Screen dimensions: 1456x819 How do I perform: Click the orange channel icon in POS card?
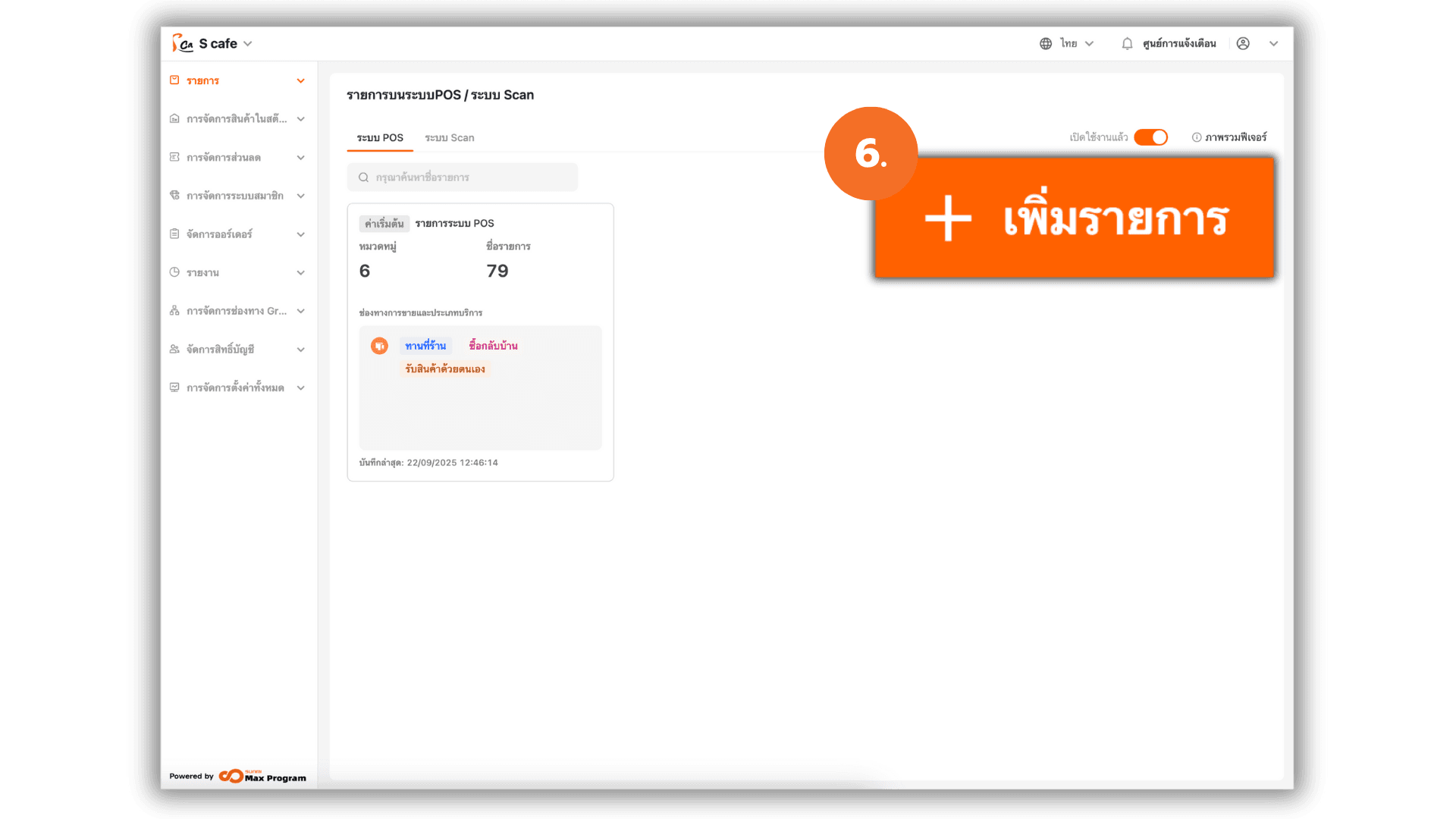tap(379, 346)
